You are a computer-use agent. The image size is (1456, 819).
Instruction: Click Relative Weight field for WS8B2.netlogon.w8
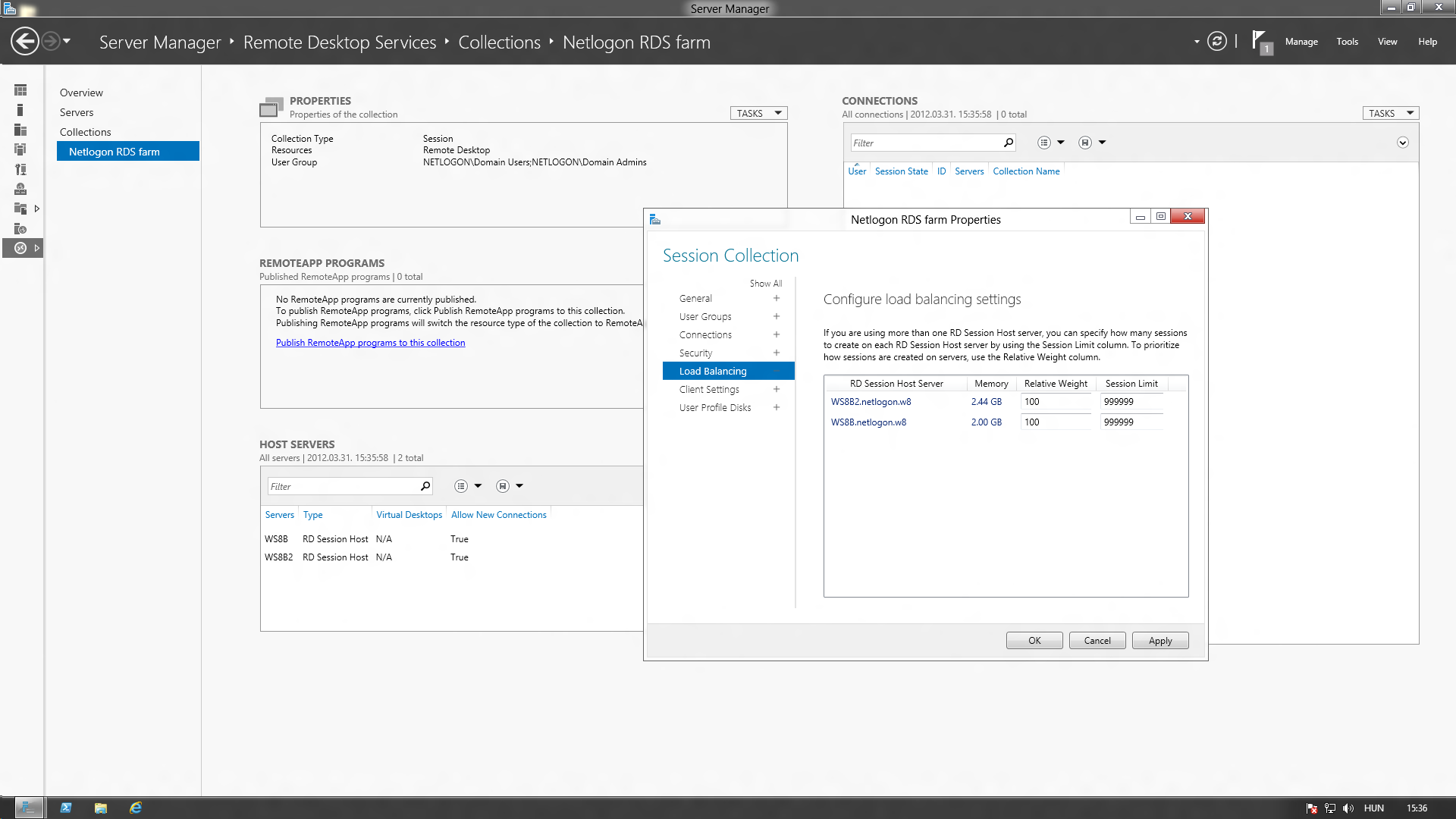coord(1056,402)
